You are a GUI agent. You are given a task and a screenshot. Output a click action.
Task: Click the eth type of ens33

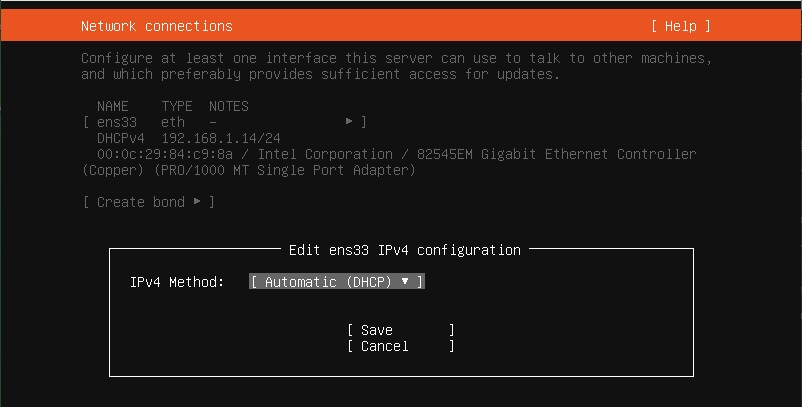[x=173, y=122]
